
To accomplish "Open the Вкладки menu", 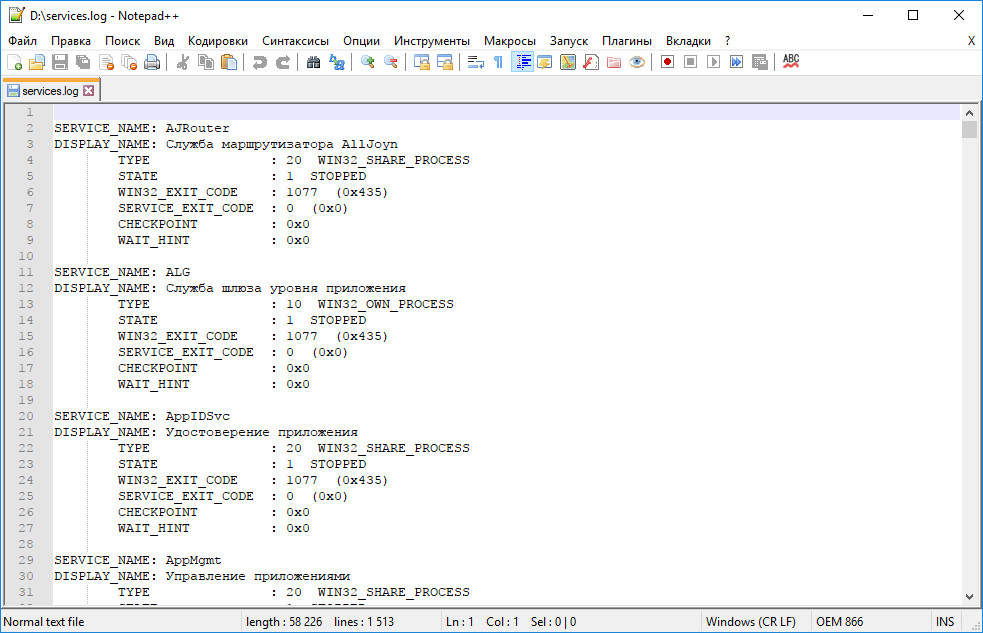I will (x=688, y=41).
